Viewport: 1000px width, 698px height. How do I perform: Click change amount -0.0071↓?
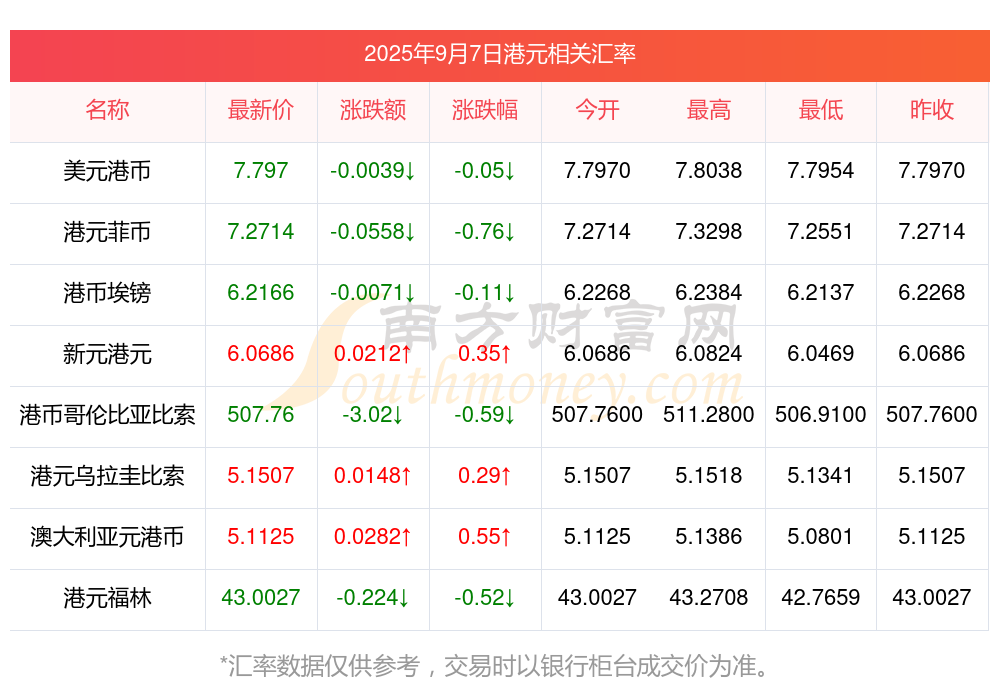(x=372, y=292)
